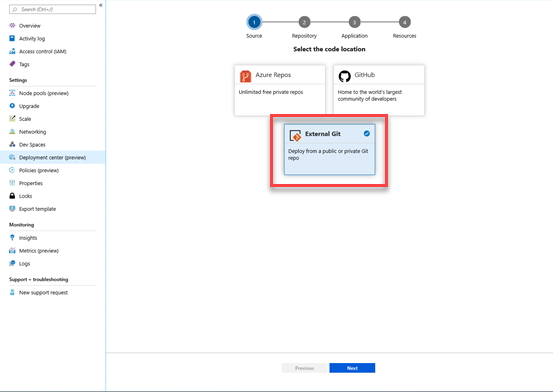Click step 1 Source circle
Screen dimensions: 553x392
254,22
